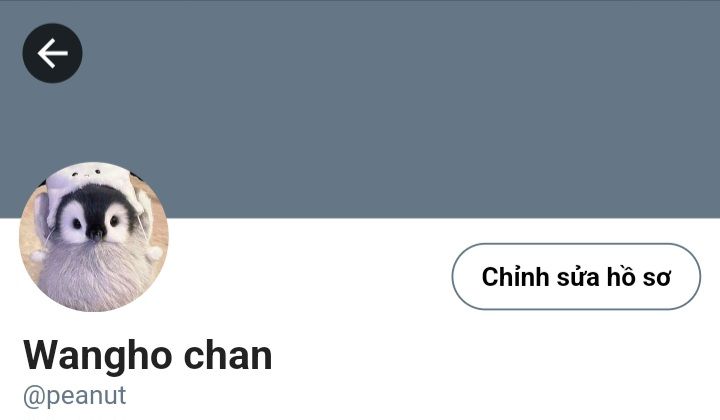
Task: Select the gray @peanut text
Action: point(74,395)
